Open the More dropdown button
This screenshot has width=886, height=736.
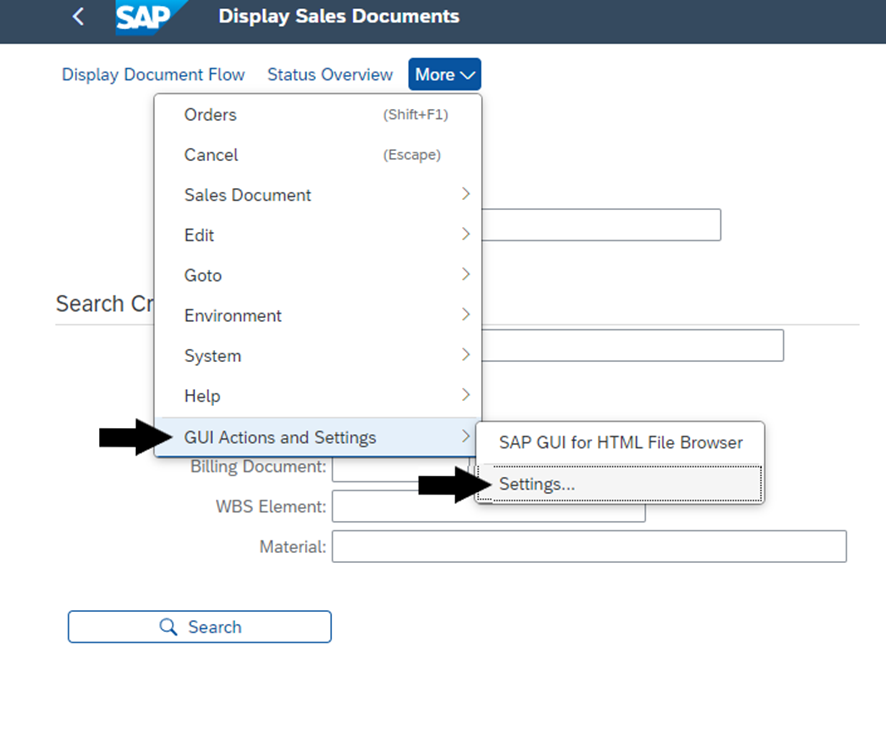click(x=445, y=74)
